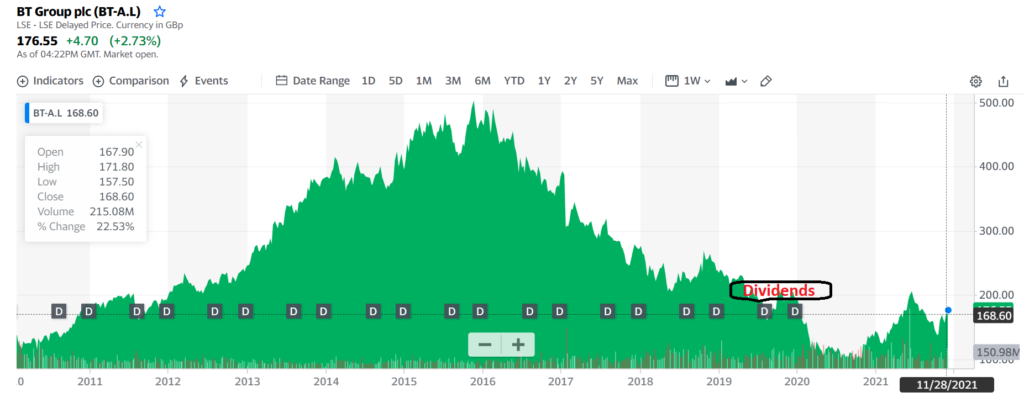Zoom in with the plus button

(x=518, y=345)
